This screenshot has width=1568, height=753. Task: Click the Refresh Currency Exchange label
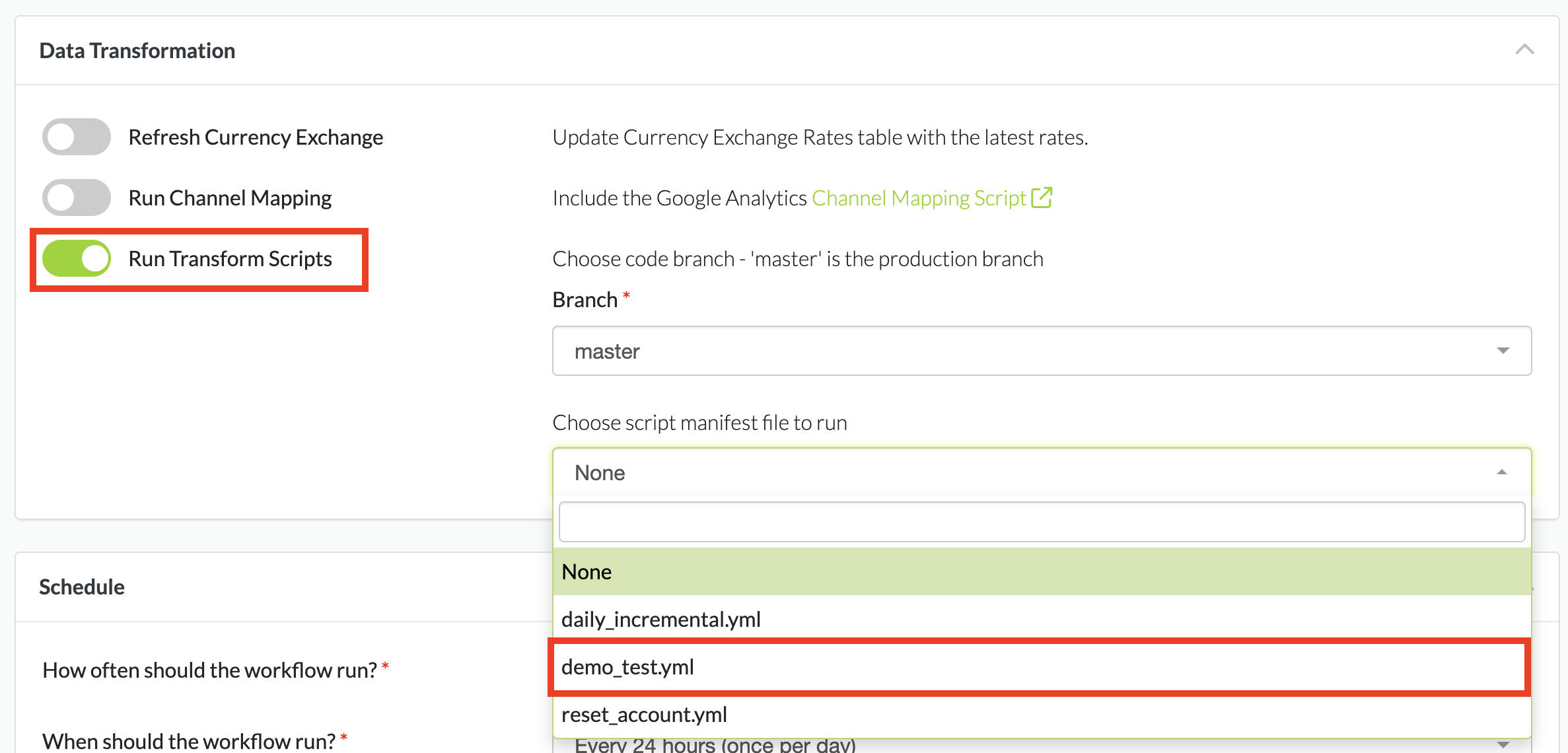(x=256, y=137)
